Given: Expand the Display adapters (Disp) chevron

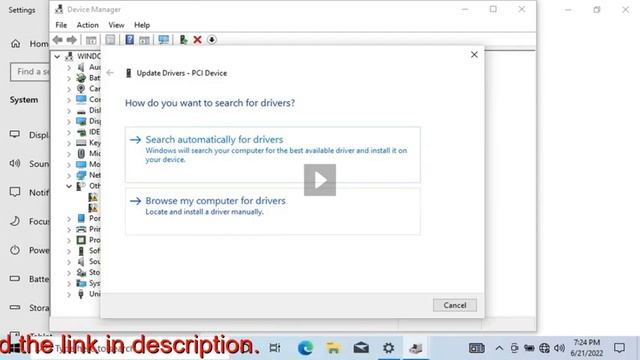Looking at the screenshot, I should (69, 121).
